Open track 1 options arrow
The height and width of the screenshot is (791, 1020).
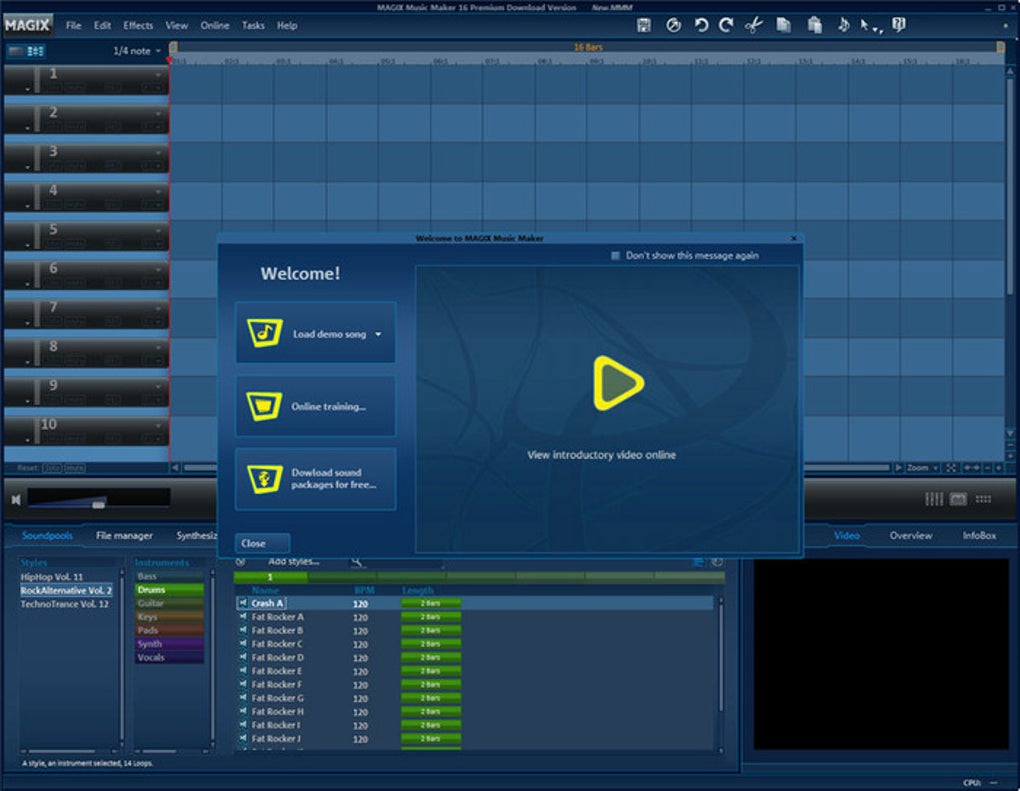[x=158, y=74]
